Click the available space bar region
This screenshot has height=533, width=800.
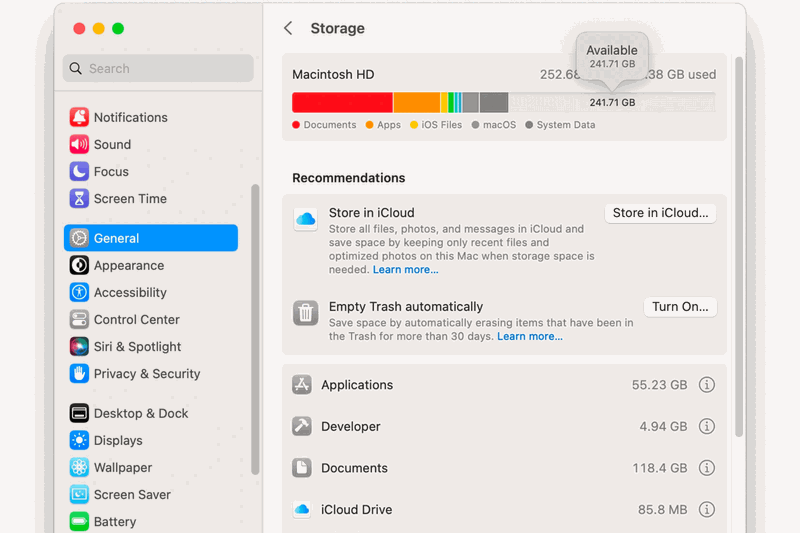[612, 103]
